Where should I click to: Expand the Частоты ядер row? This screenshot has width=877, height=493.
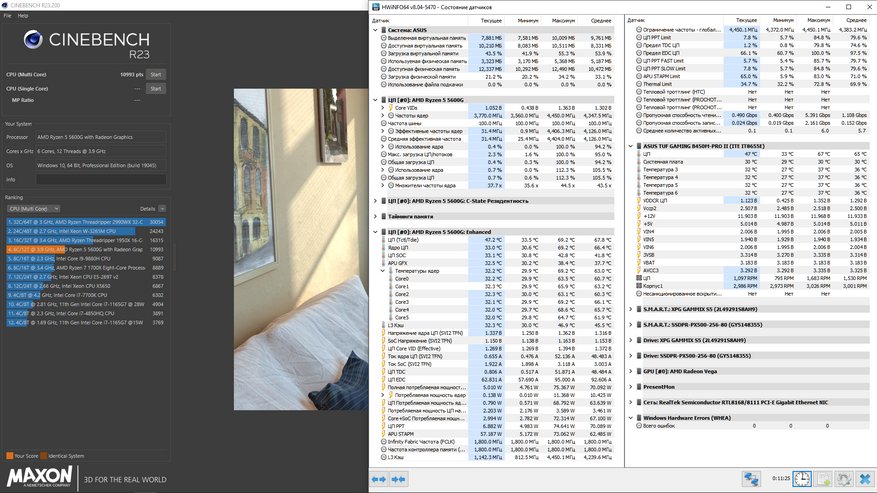click(x=383, y=116)
